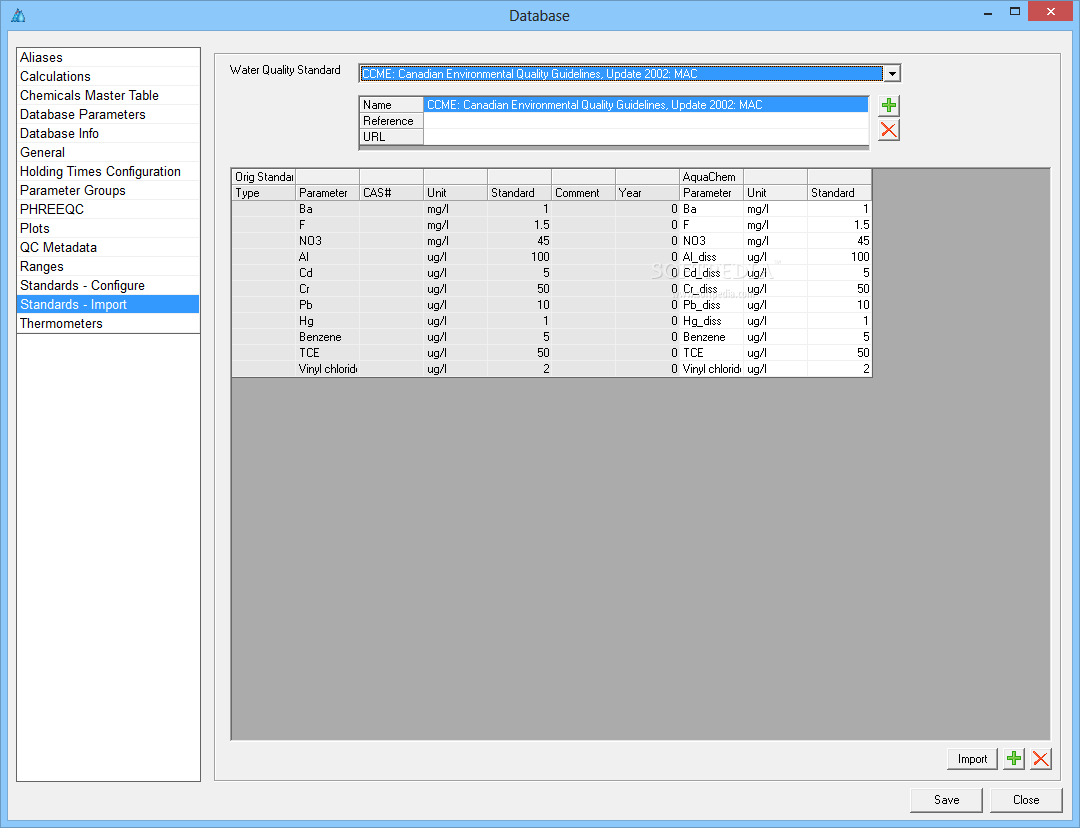Click the AquaChem group header
Image resolution: width=1080 pixels, height=828 pixels.
(x=712, y=177)
